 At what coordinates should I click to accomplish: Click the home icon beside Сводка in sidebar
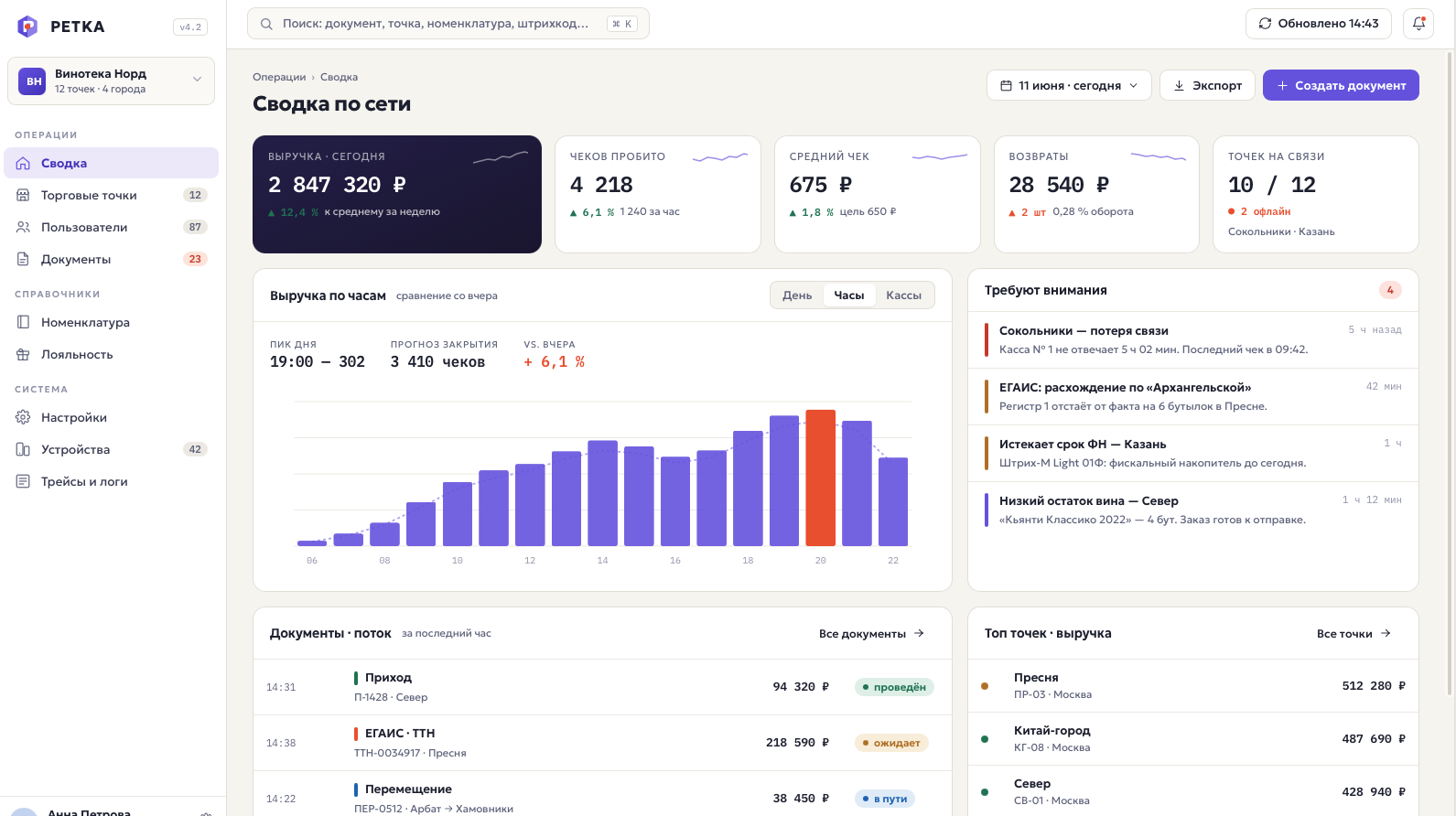coord(24,163)
